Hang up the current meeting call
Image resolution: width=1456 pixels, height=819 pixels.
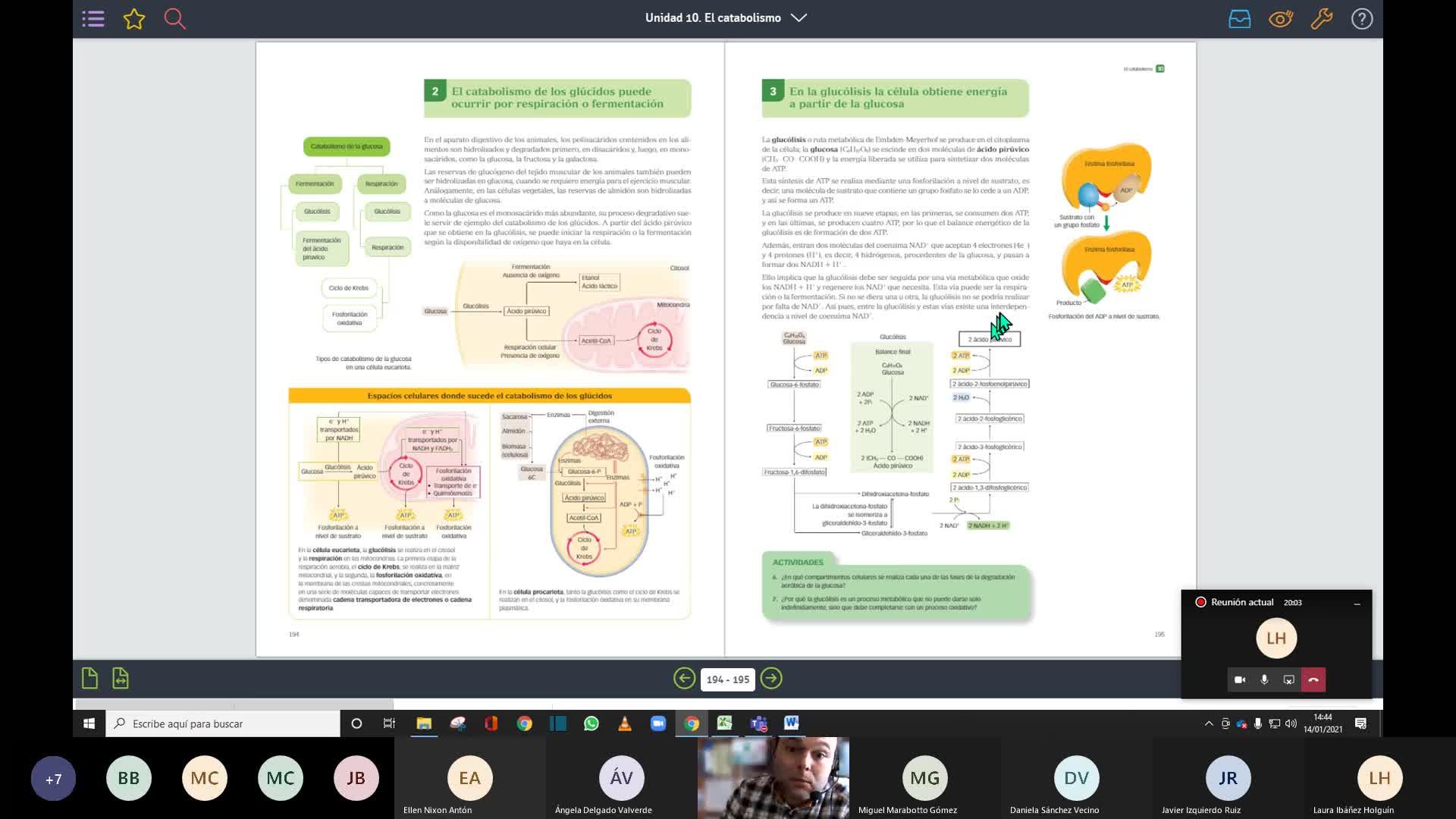coord(1313,679)
